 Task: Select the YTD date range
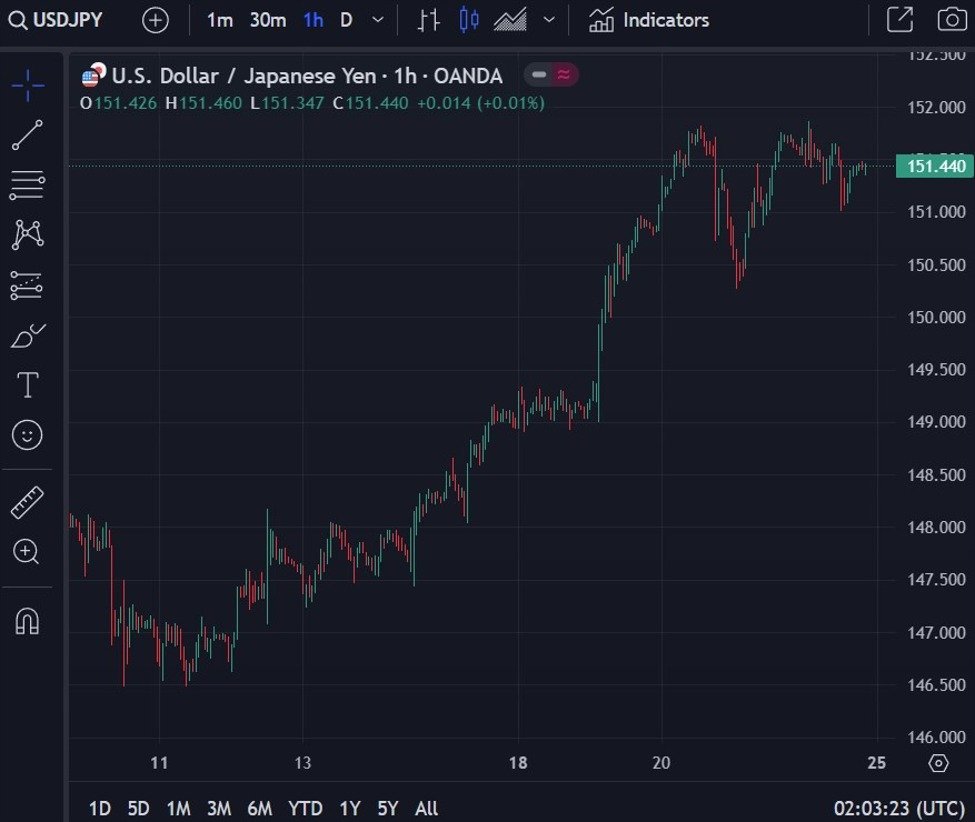click(x=305, y=807)
